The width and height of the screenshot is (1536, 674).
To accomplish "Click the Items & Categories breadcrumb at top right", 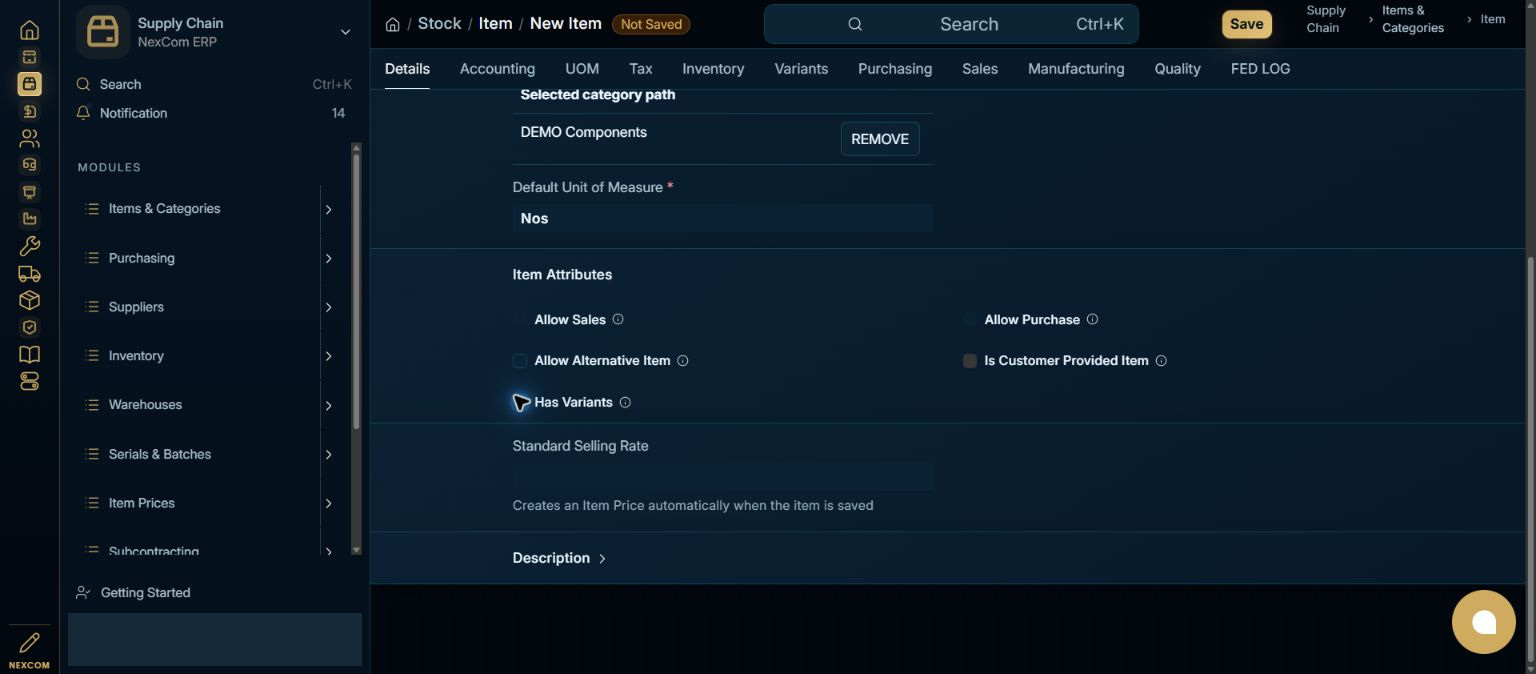I will point(1412,19).
